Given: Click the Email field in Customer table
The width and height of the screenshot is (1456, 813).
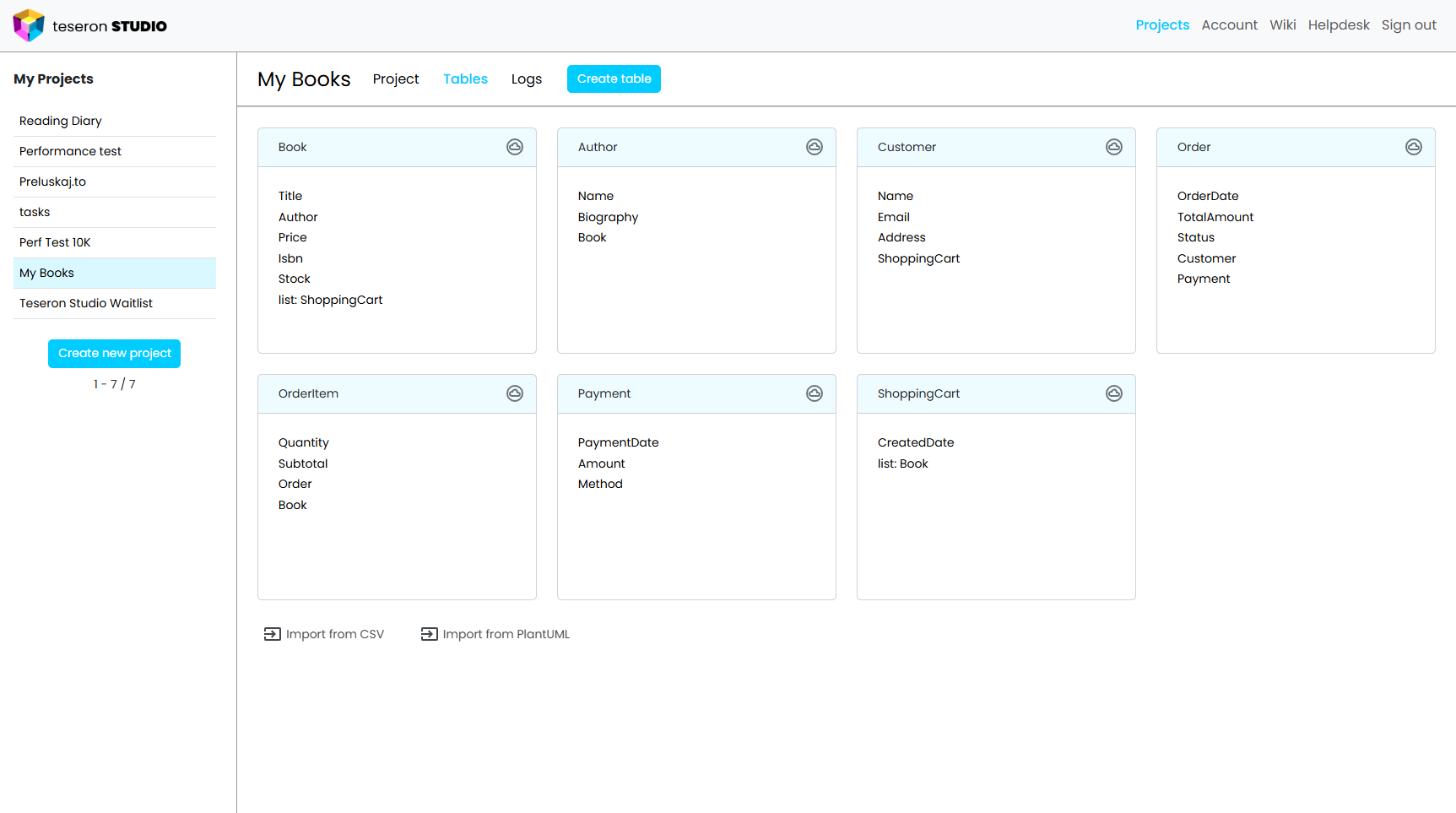Looking at the screenshot, I should (893, 217).
